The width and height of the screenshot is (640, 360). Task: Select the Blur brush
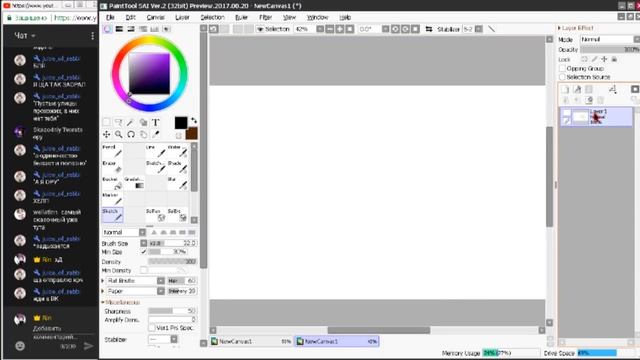click(178, 183)
